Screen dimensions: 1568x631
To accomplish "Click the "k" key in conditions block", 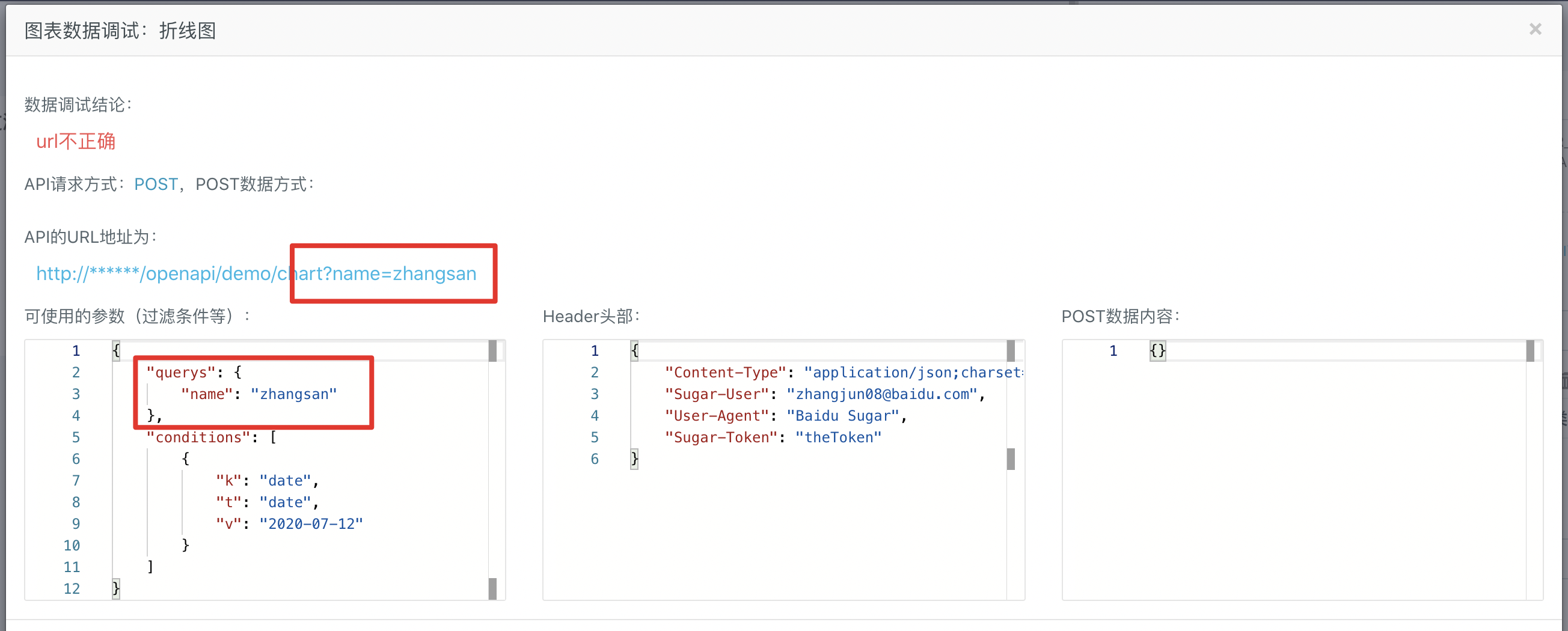I will coord(229,481).
